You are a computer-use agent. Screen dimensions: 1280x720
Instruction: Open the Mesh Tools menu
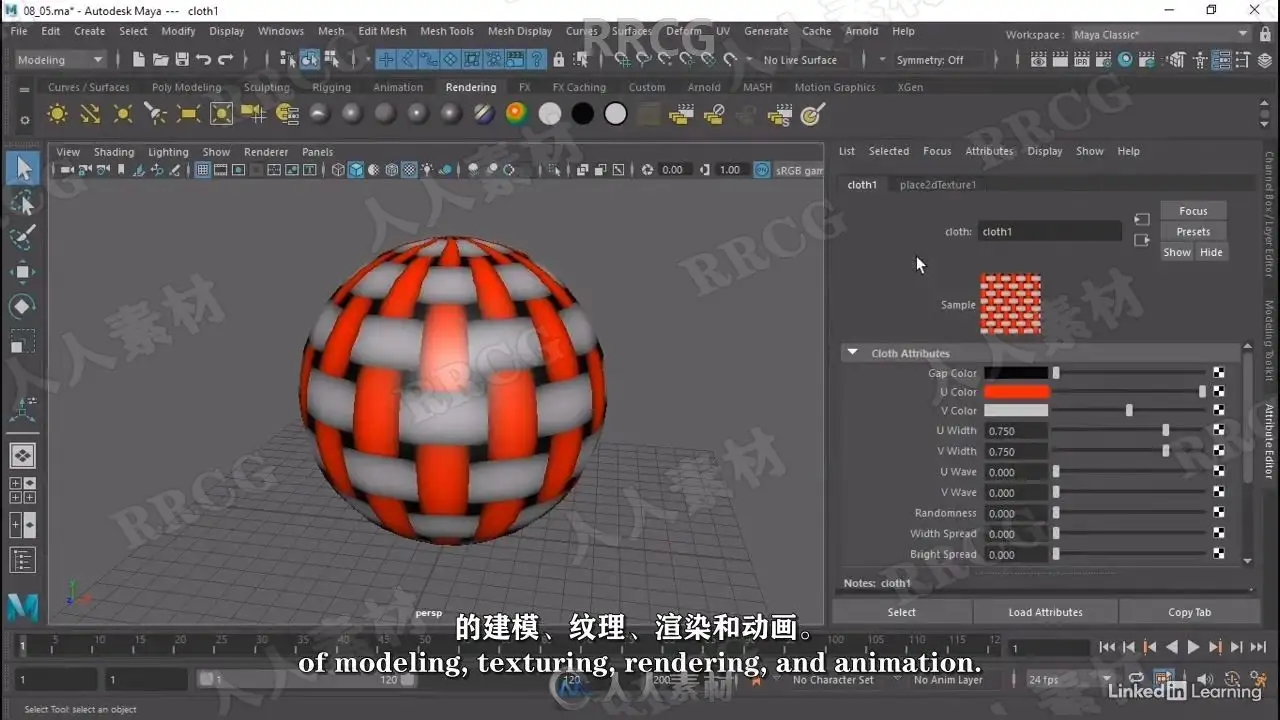click(x=447, y=31)
